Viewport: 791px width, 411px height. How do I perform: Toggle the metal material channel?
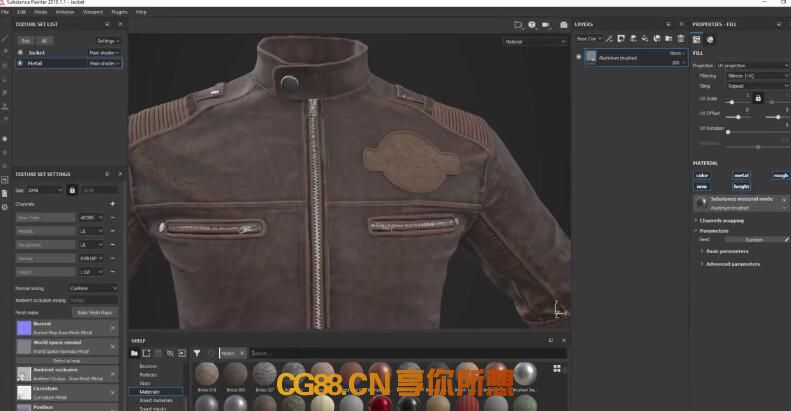pos(741,175)
